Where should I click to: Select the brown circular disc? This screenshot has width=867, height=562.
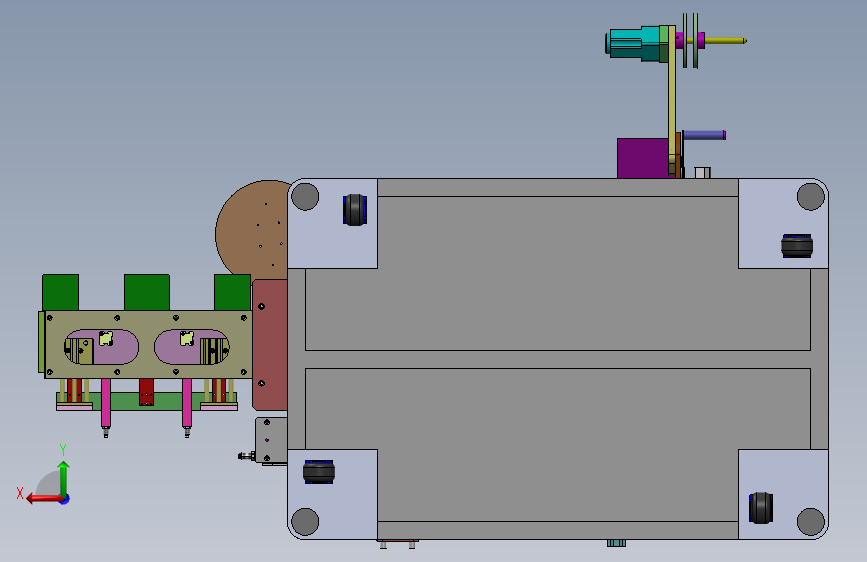point(254,230)
